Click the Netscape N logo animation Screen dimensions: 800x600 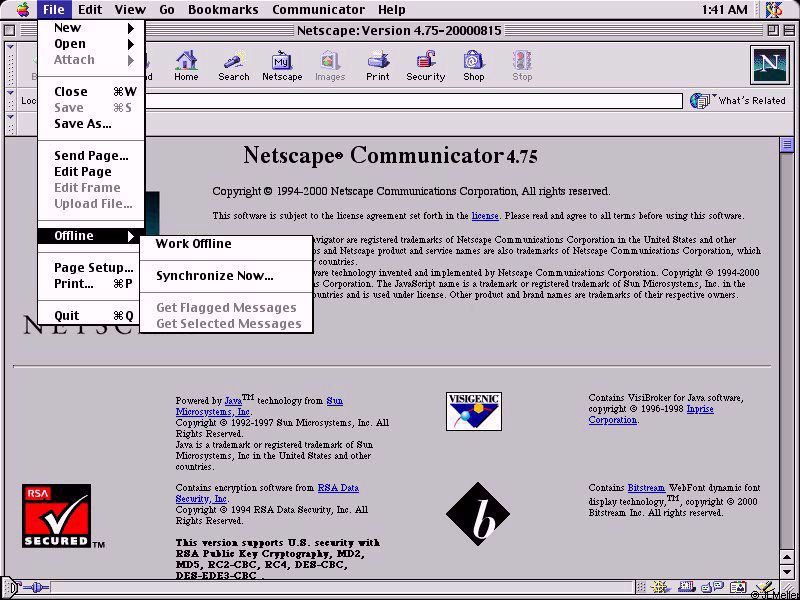coord(769,65)
